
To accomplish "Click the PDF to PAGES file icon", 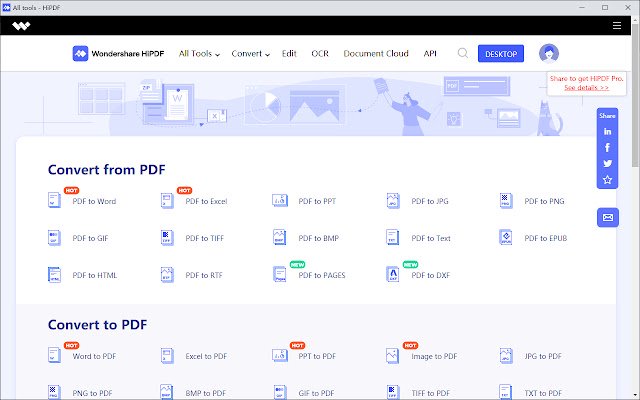I will point(280,274).
